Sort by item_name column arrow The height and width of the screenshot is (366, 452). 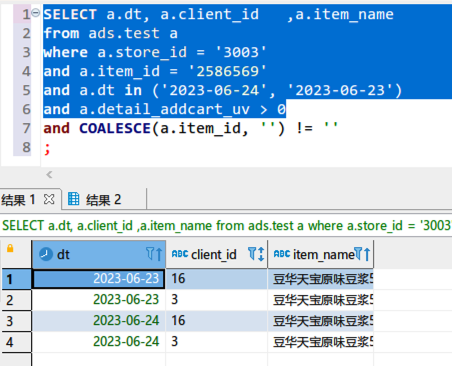click(367, 254)
